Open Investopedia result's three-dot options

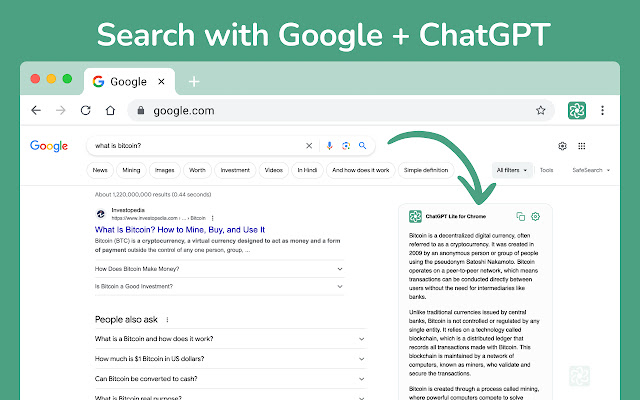(x=213, y=218)
